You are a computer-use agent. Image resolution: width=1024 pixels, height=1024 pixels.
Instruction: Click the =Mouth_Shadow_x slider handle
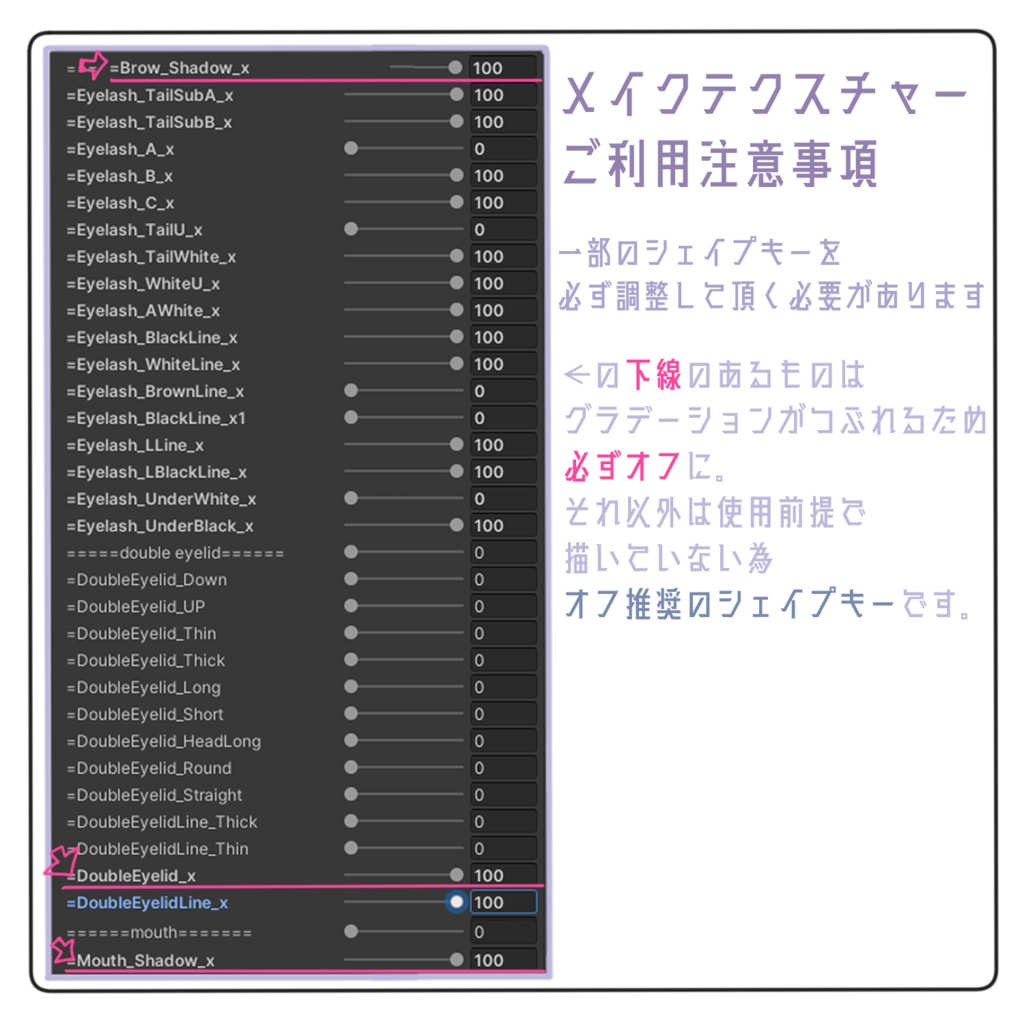click(x=455, y=960)
